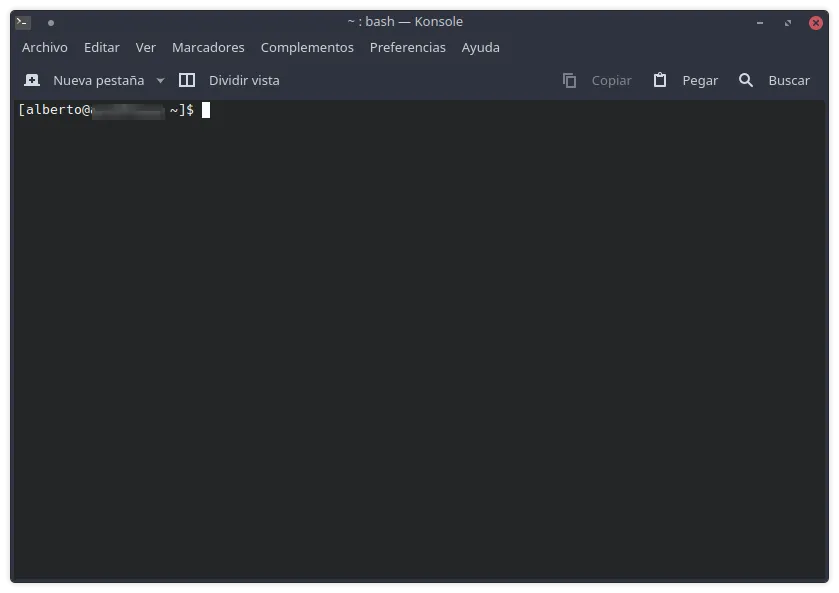Open the Editar menu

pyautogui.click(x=101, y=47)
